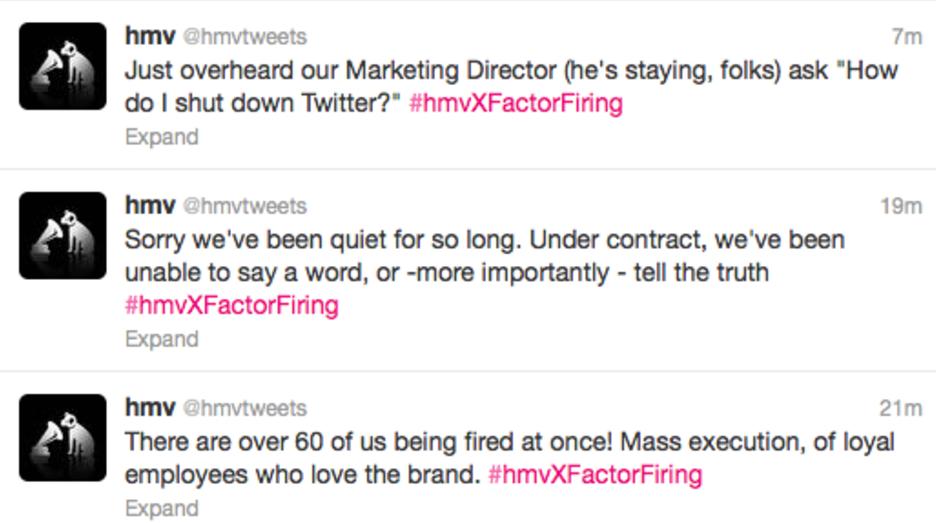Open the 19m timestamp link
The height and width of the screenshot is (523, 936).
tap(900, 206)
